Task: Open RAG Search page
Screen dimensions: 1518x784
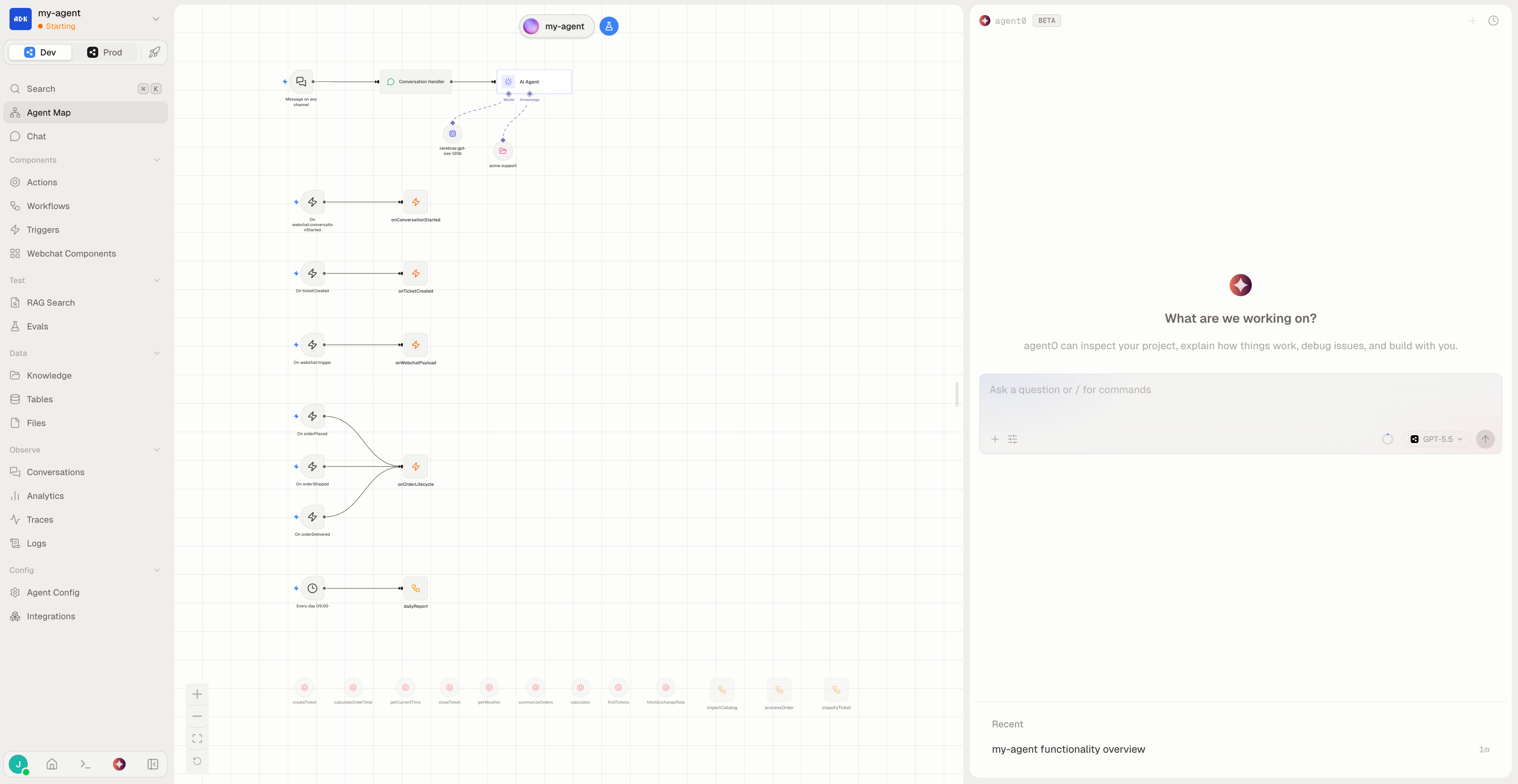Action: coord(86,303)
